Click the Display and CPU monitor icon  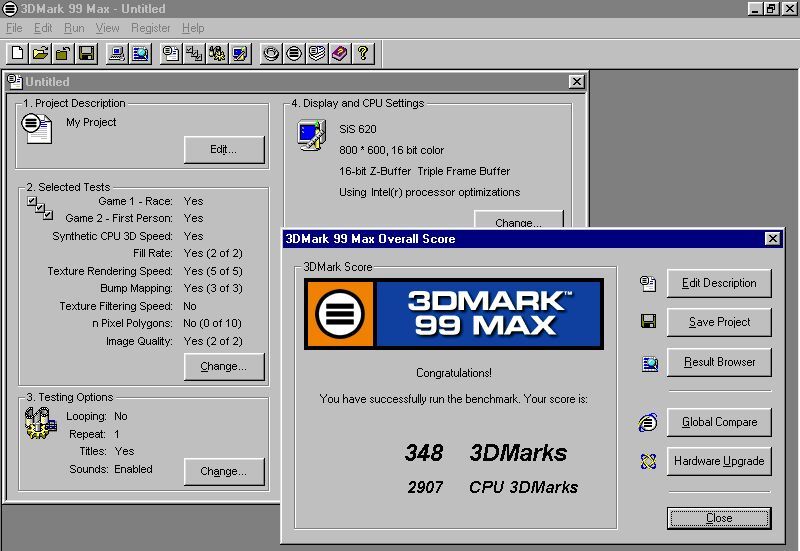tap(312, 135)
